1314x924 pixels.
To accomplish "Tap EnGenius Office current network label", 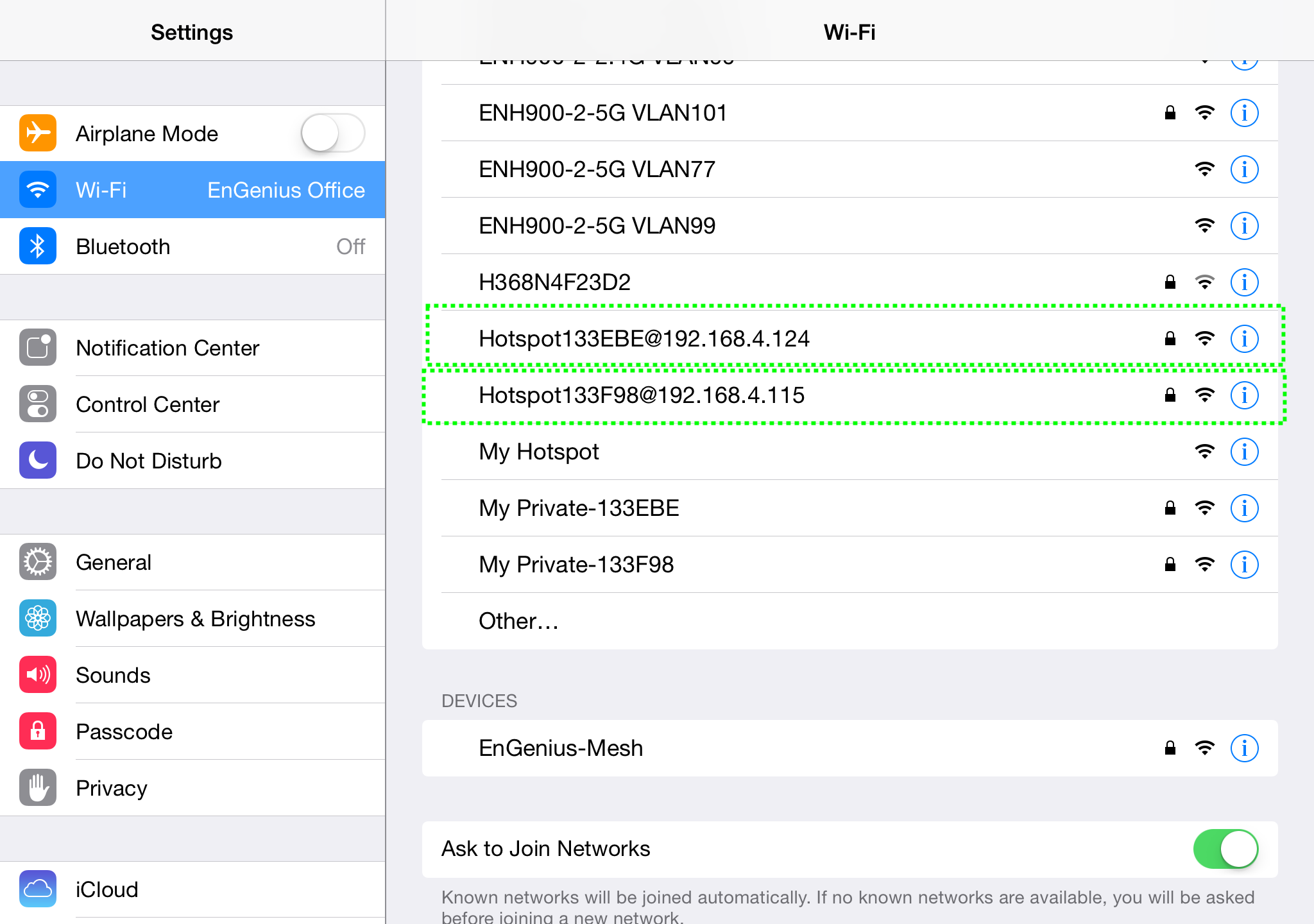I will 286,190.
